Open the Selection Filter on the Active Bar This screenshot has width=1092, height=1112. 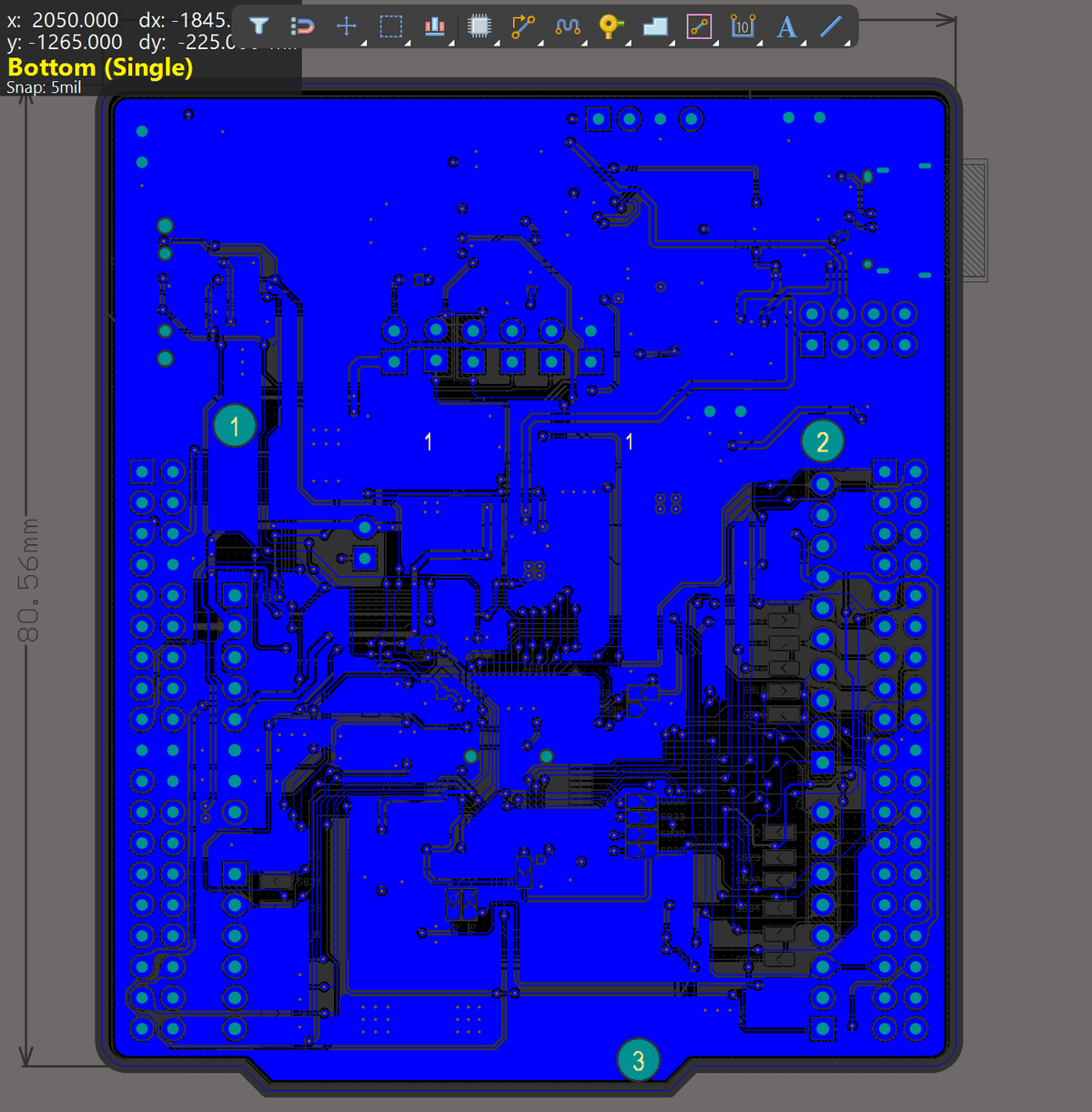click(259, 26)
